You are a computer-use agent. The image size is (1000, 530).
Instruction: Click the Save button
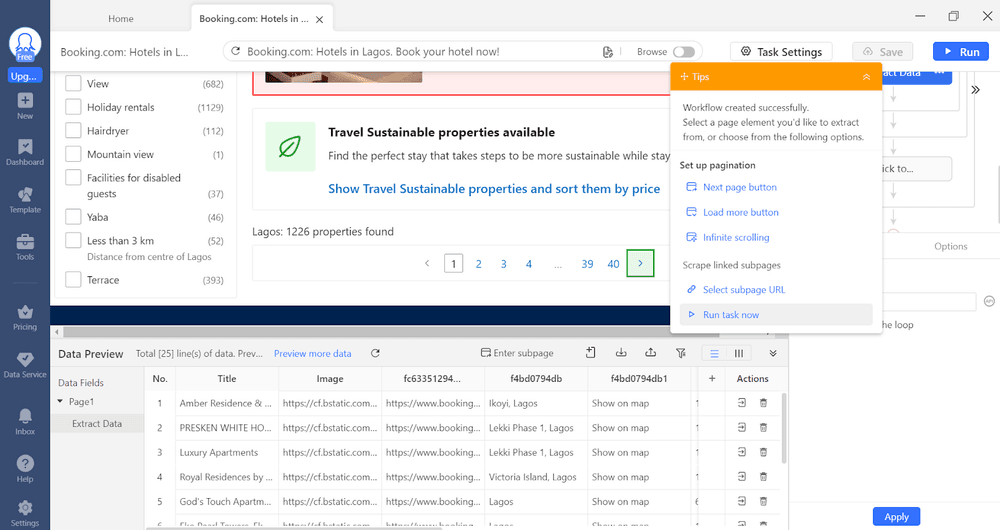point(883,52)
